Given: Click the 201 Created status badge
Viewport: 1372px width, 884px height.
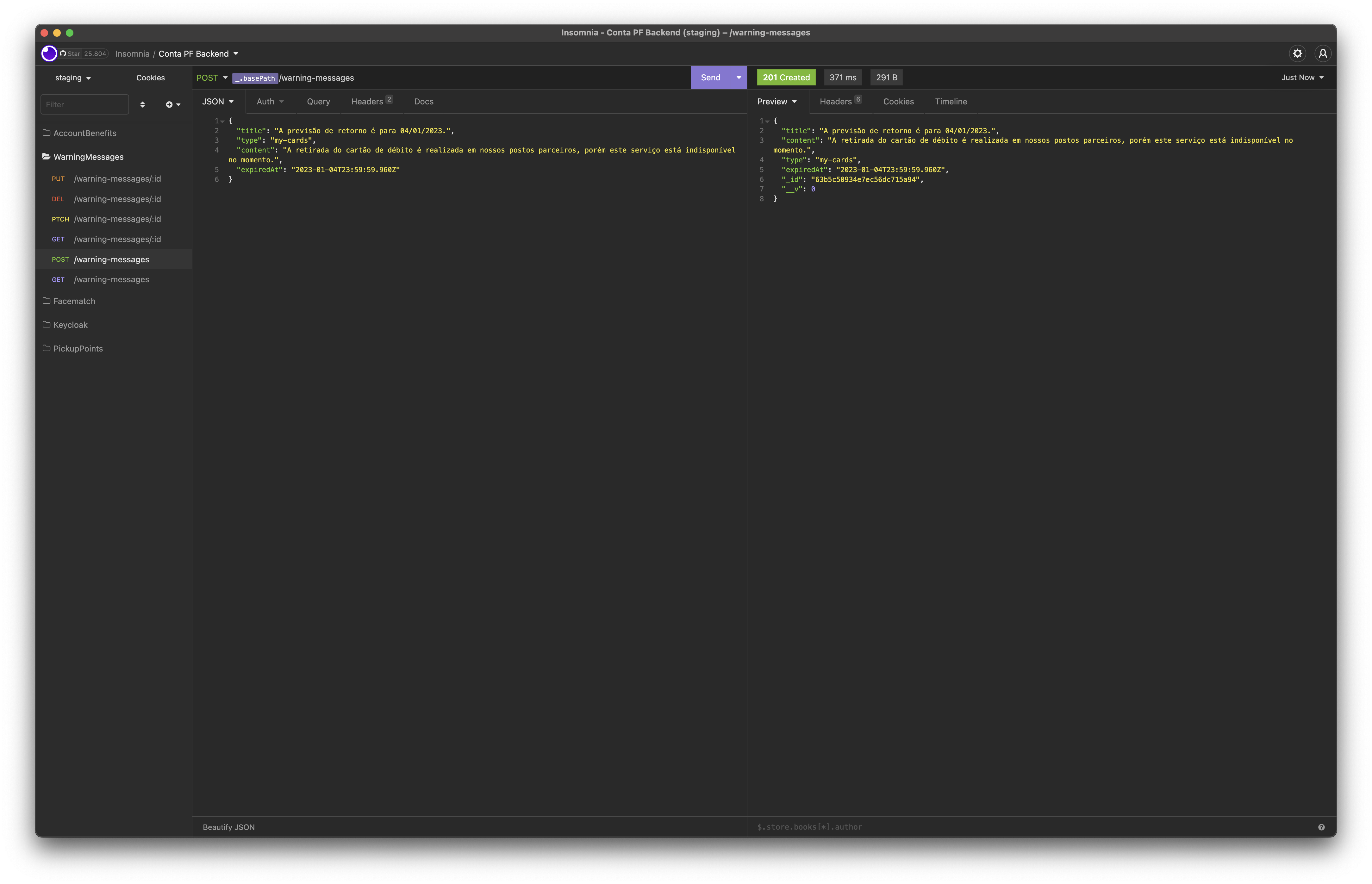Looking at the screenshot, I should (786, 78).
